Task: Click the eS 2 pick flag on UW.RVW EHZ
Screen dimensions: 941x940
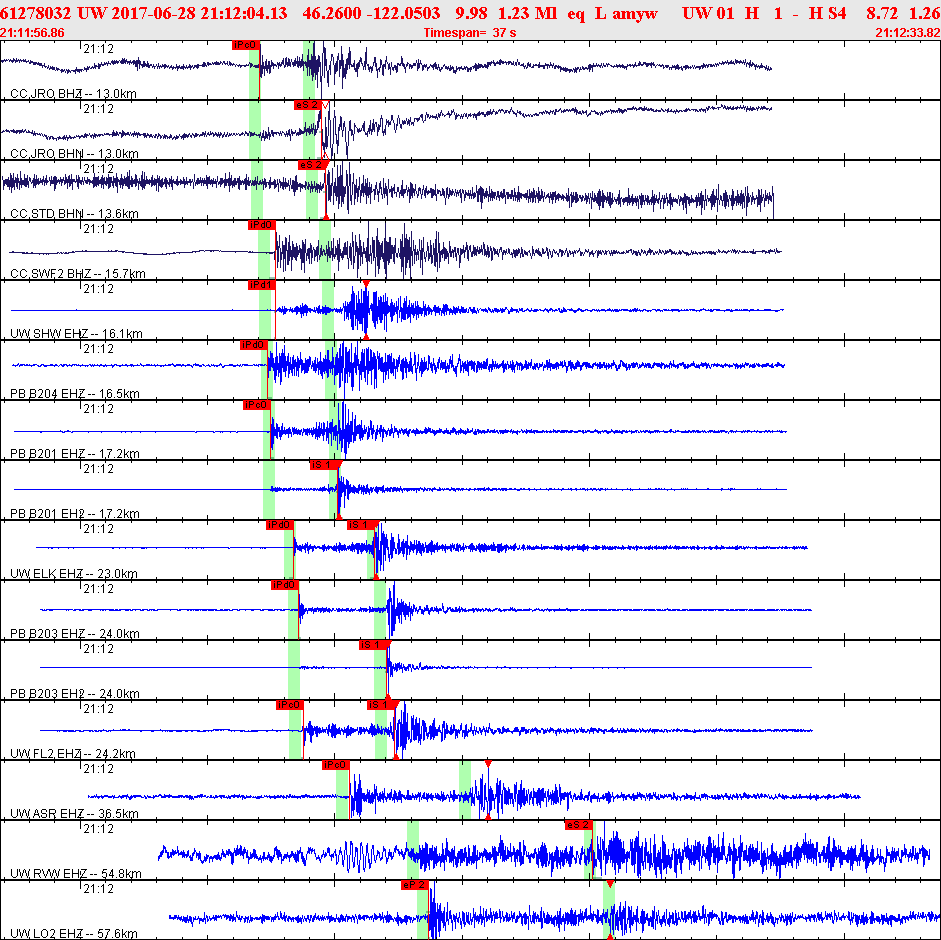Action: pos(579,825)
